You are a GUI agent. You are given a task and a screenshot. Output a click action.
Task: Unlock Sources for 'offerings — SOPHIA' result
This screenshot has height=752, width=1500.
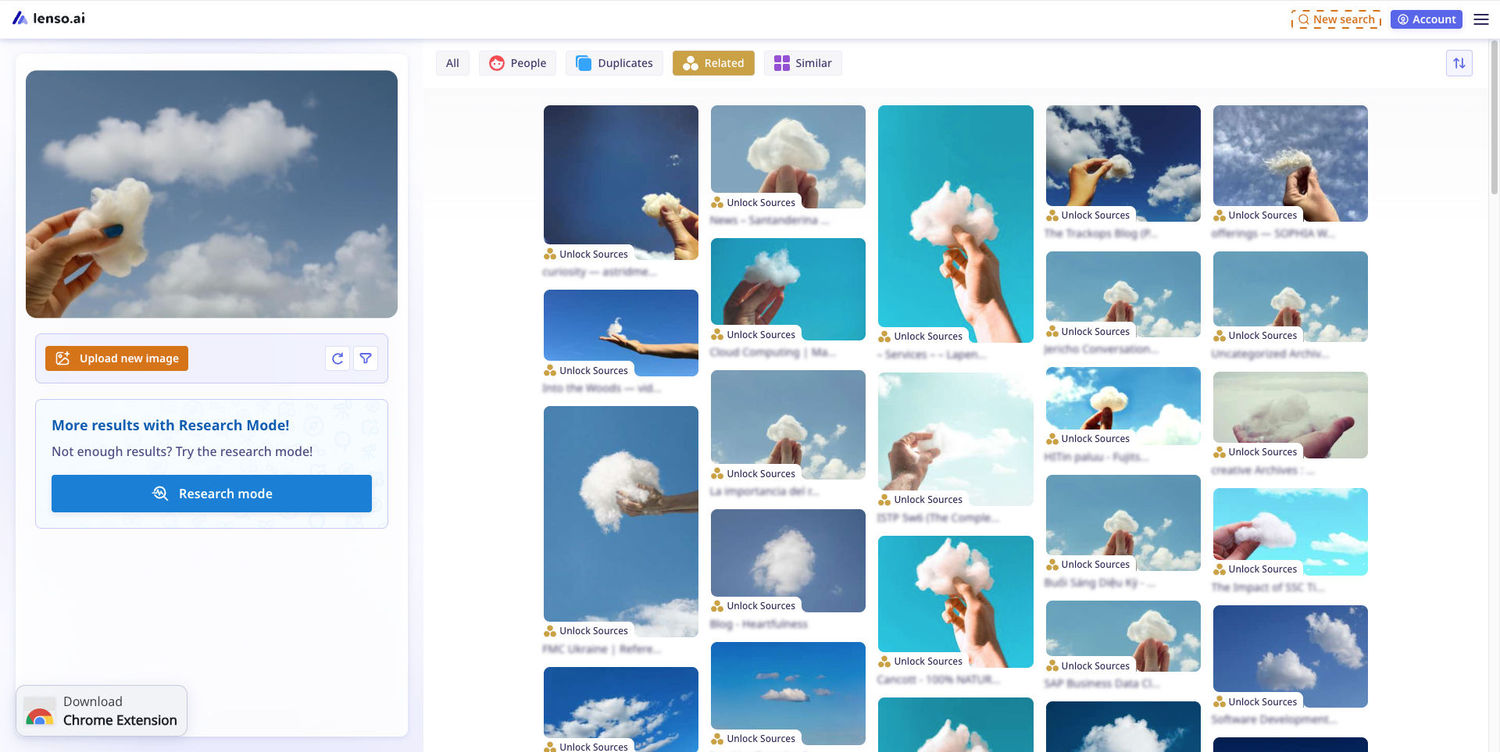(x=1256, y=215)
